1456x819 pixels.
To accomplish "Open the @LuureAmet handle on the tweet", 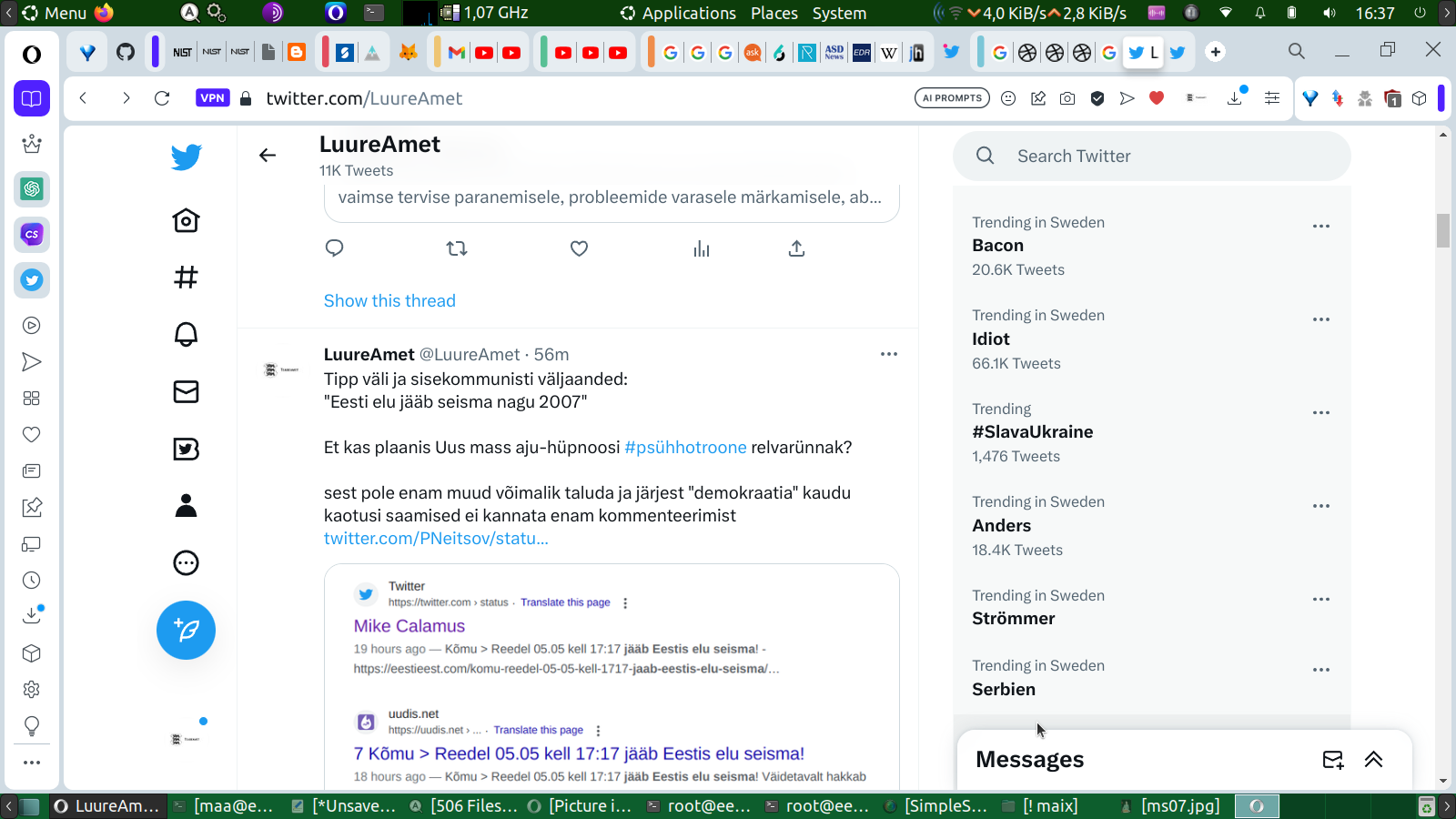I will 470,355.
